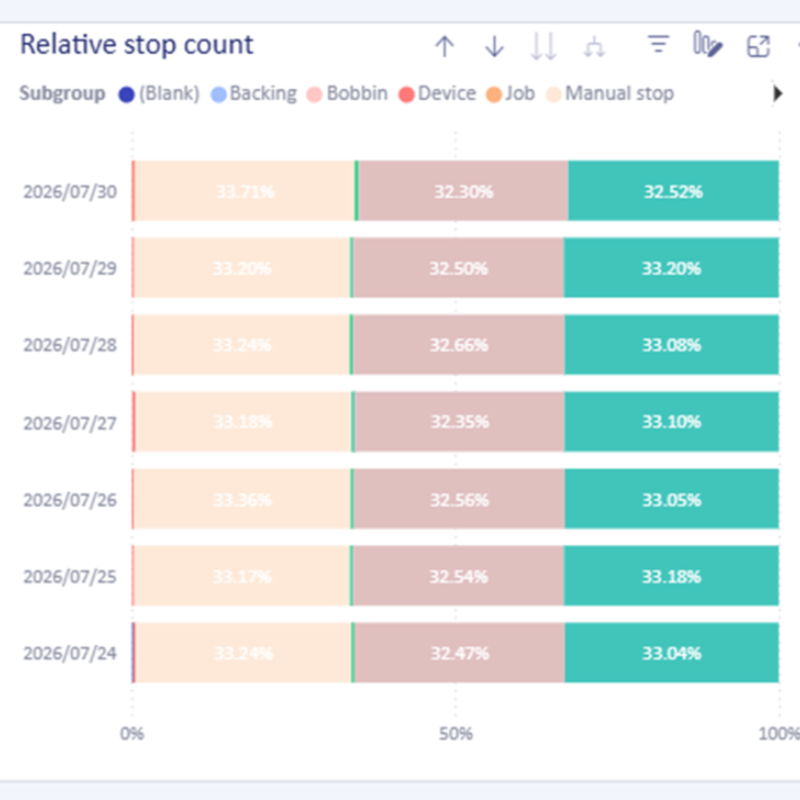The height and width of the screenshot is (800, 800).
Task: Click the 32.54% bar segment
Action: [x=458, y=576]
